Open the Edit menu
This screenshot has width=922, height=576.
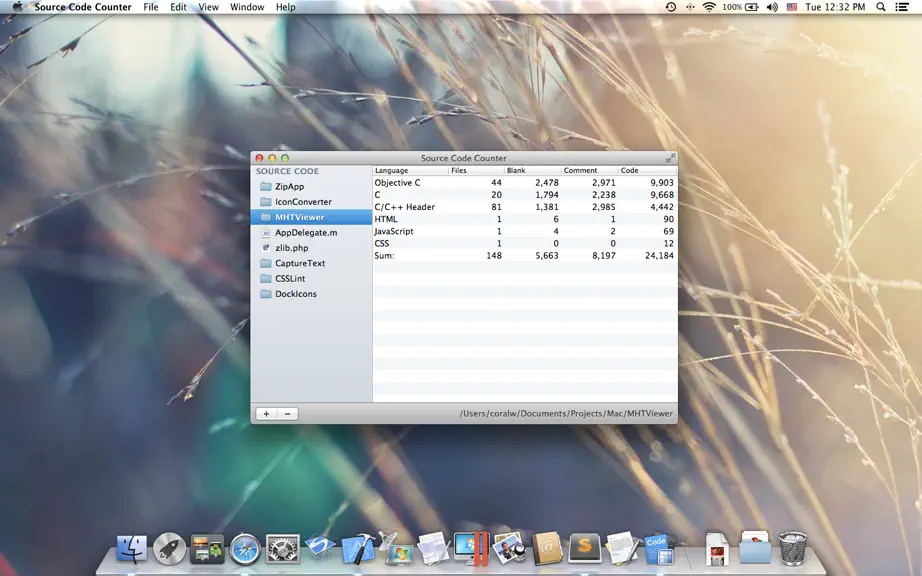[178, 7]
